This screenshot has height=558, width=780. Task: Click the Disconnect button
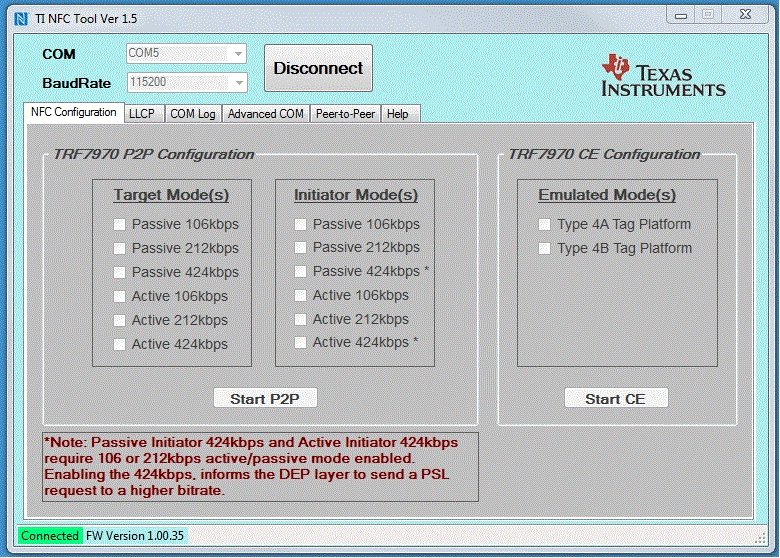(x=318, y=68)
